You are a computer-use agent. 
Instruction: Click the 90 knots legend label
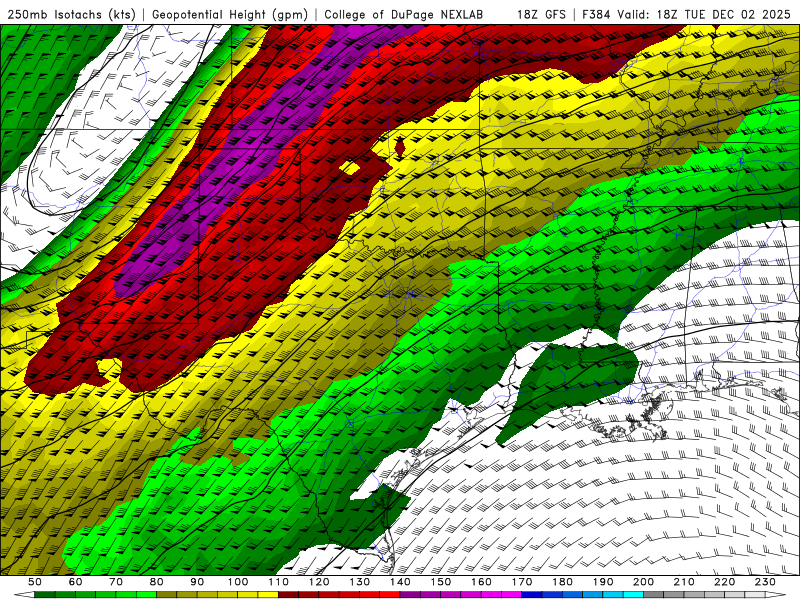(x=197, y=582)
